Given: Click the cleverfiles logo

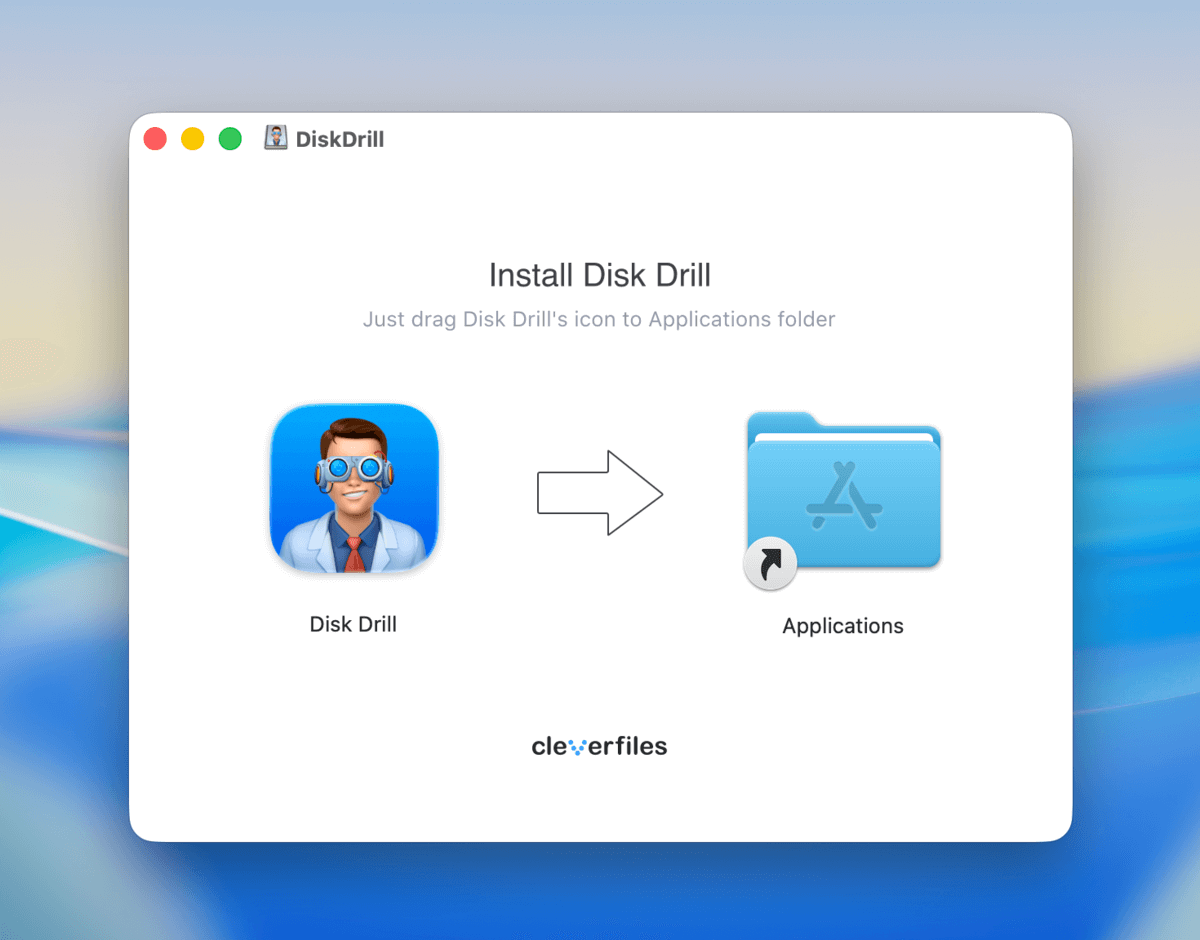Looking at the screenshot, I should (x=599, y=745).
